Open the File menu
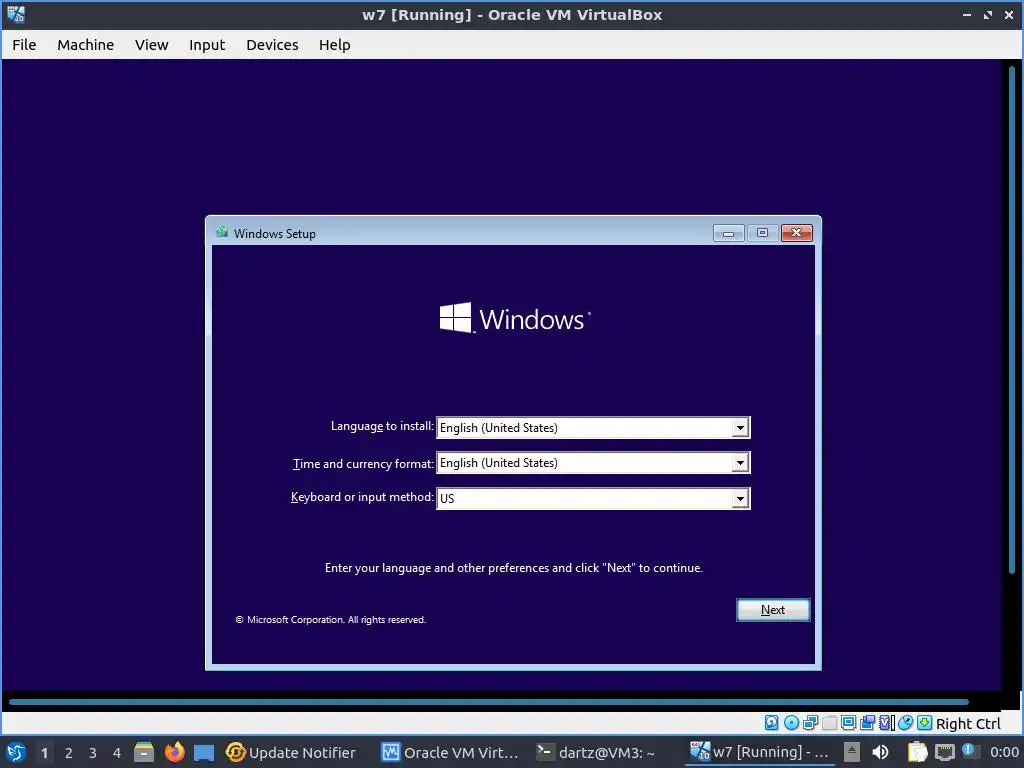The height and width of the screenshot is (768, 1024). [x=24, y=44]
